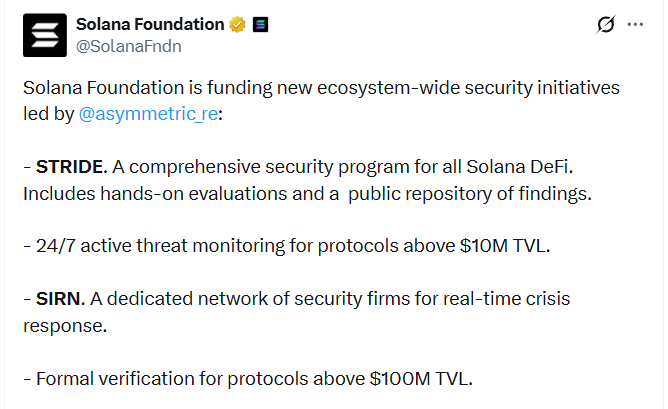Click the "public repository of findings" text

(481, 193)
